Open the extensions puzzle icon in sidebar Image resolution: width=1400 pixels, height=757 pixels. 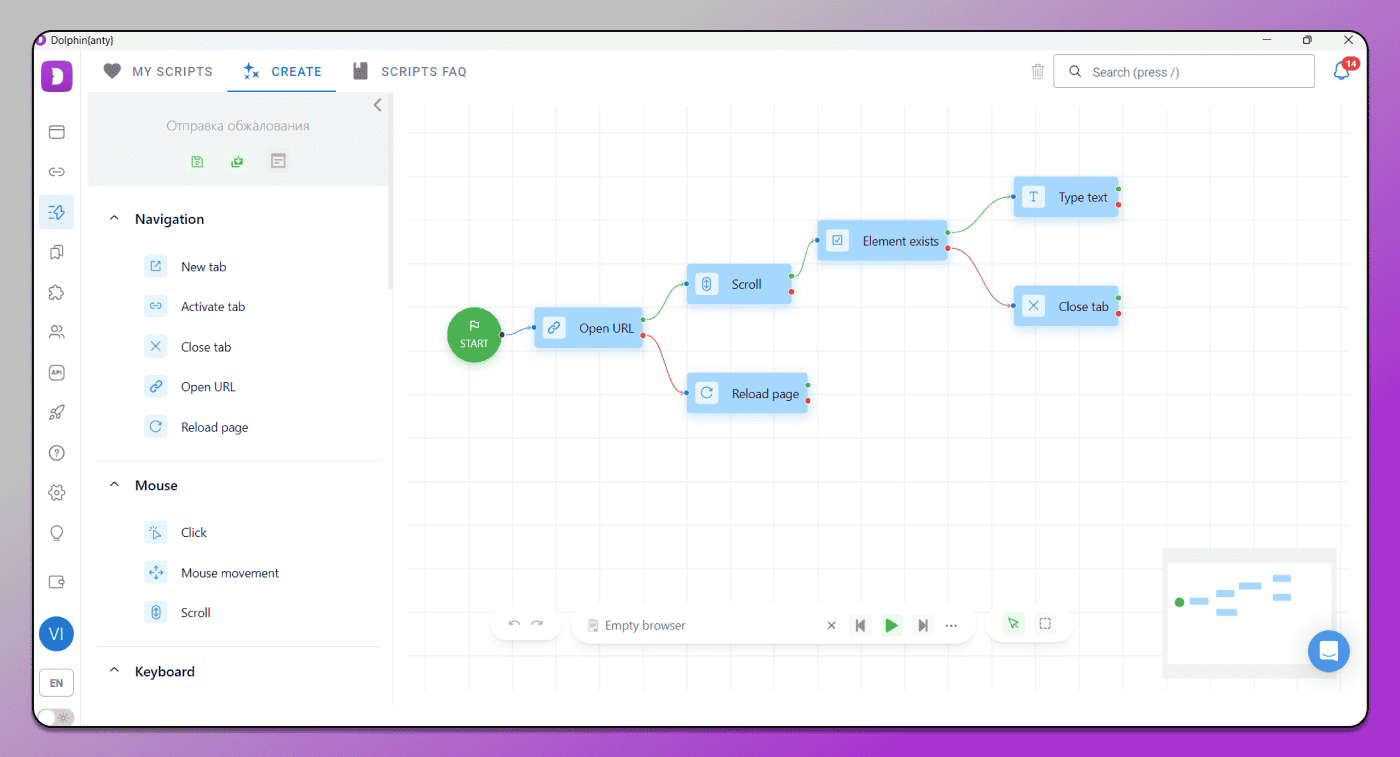click(x=57, y=292)
